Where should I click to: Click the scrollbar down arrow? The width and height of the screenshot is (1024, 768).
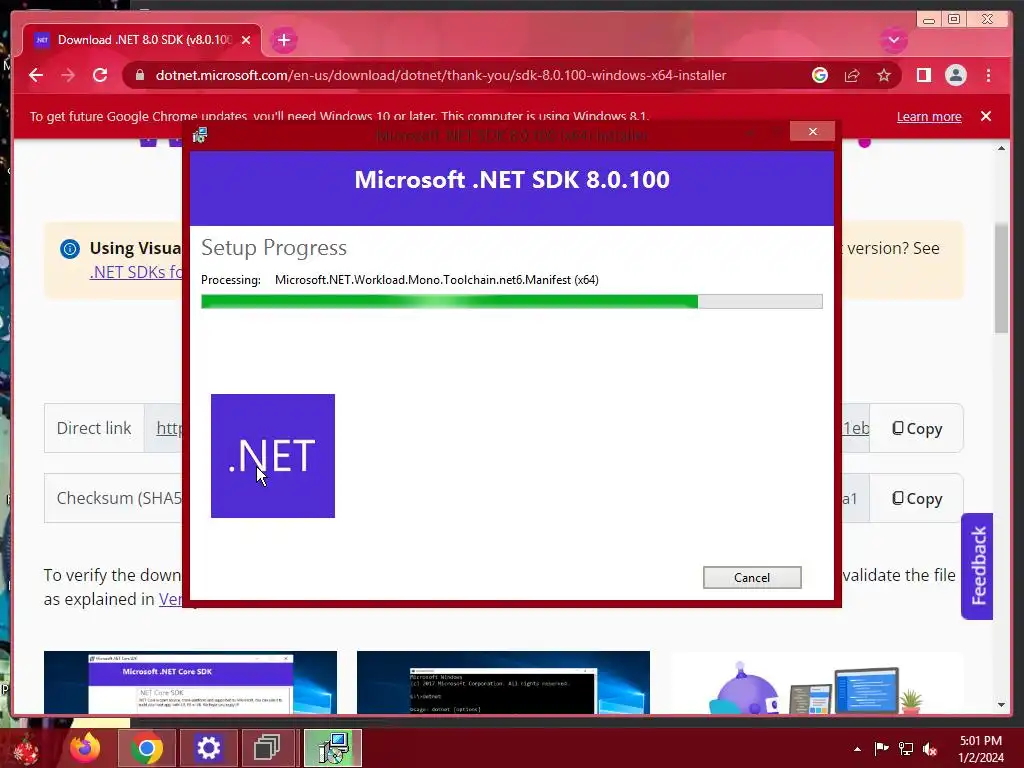(x=1002, y=705)
